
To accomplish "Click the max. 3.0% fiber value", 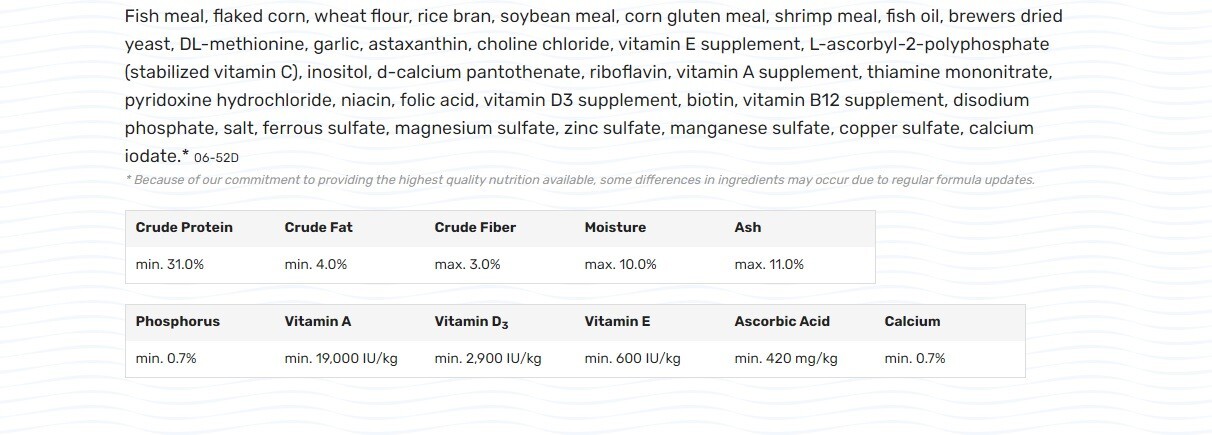I will (467, 264).
